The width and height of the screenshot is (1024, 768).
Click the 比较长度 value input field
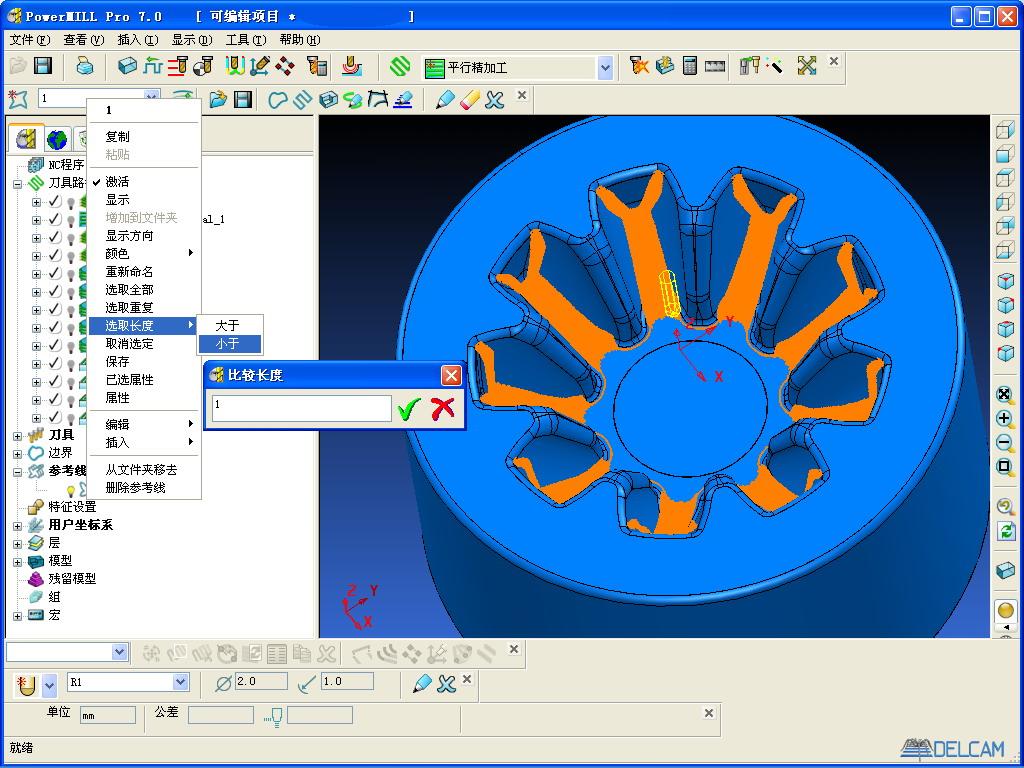301,408
